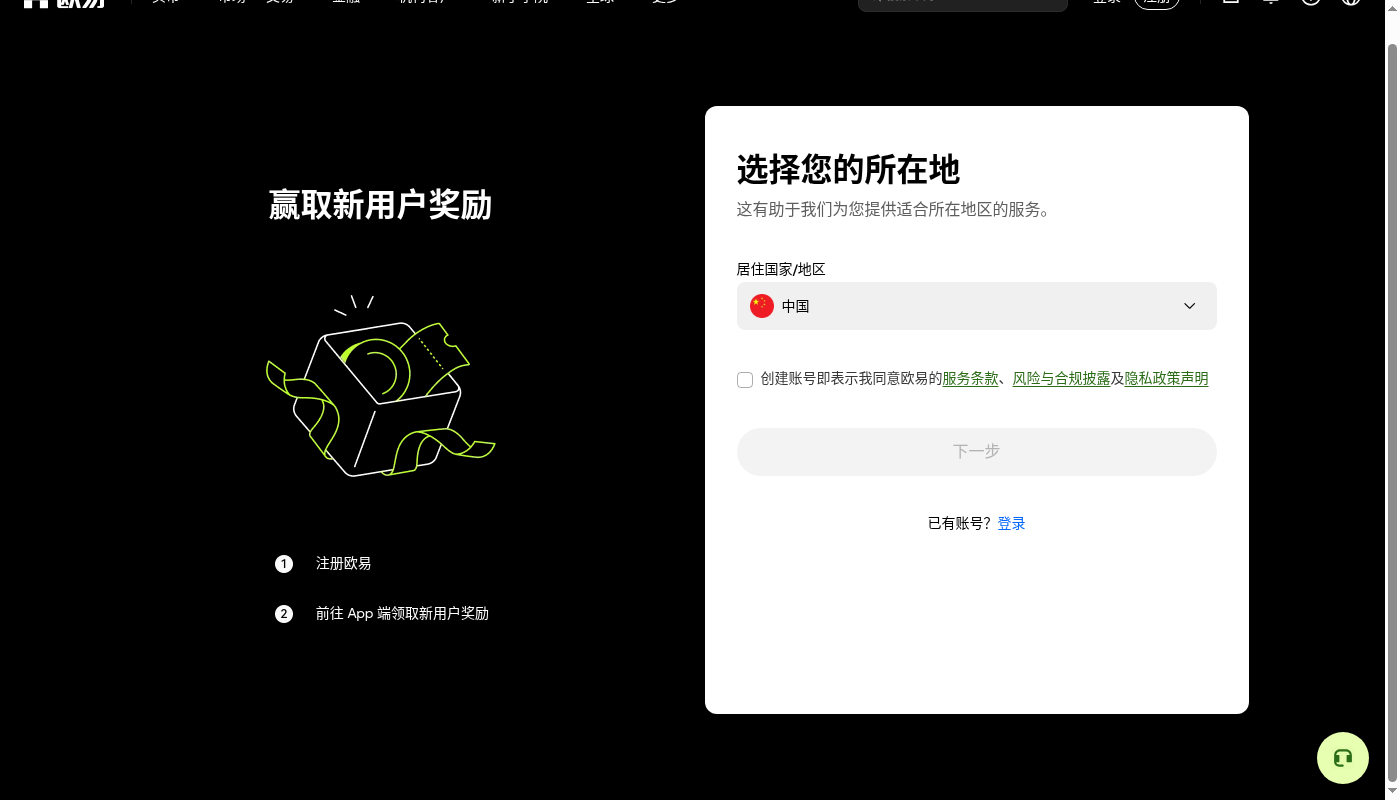Viewport: 1400px width, 800px height.
Task: Open the 居住国家/地区 country dropdown
Action: pyautogui.click(x=976, y=306)
